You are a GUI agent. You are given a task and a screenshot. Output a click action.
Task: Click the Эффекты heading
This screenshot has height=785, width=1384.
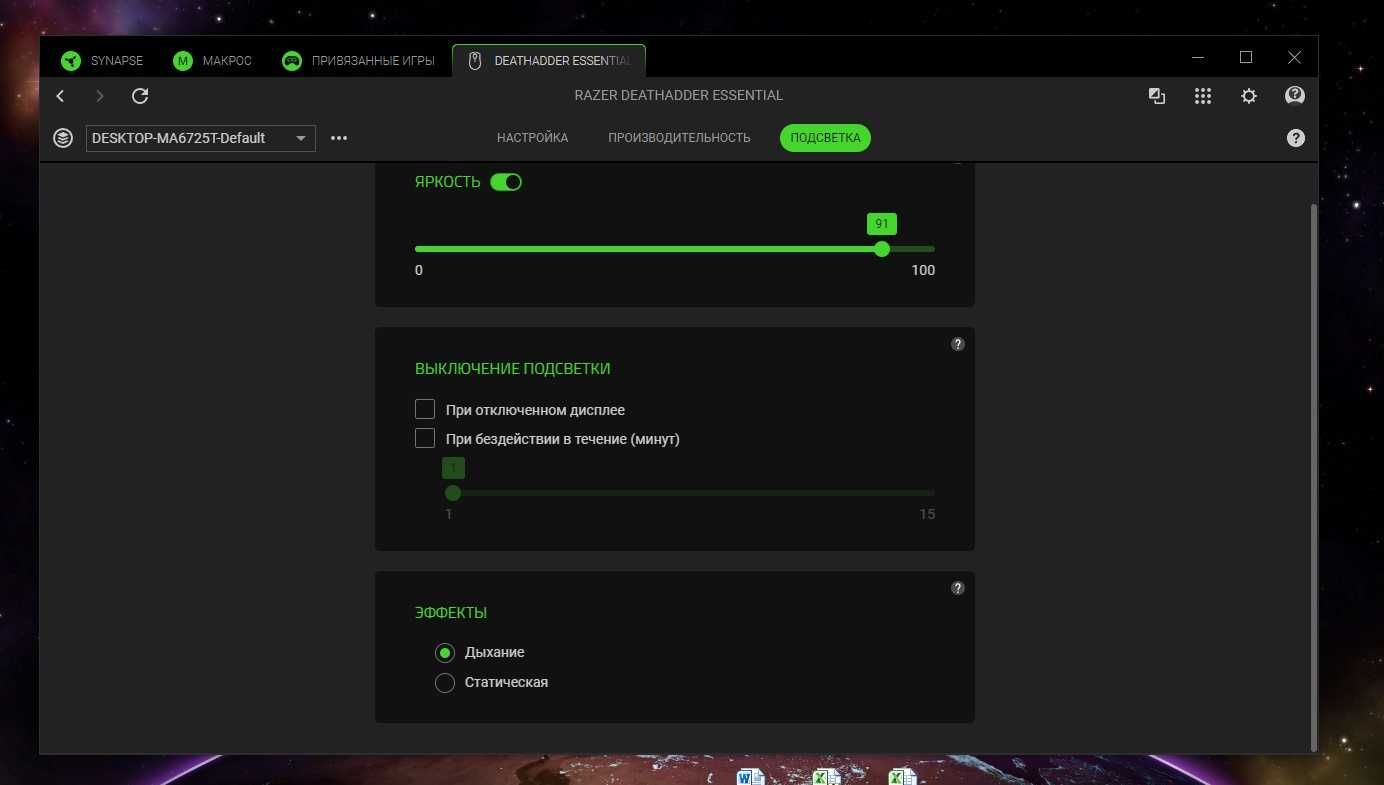pyautogui.click(x=451, y=613)
